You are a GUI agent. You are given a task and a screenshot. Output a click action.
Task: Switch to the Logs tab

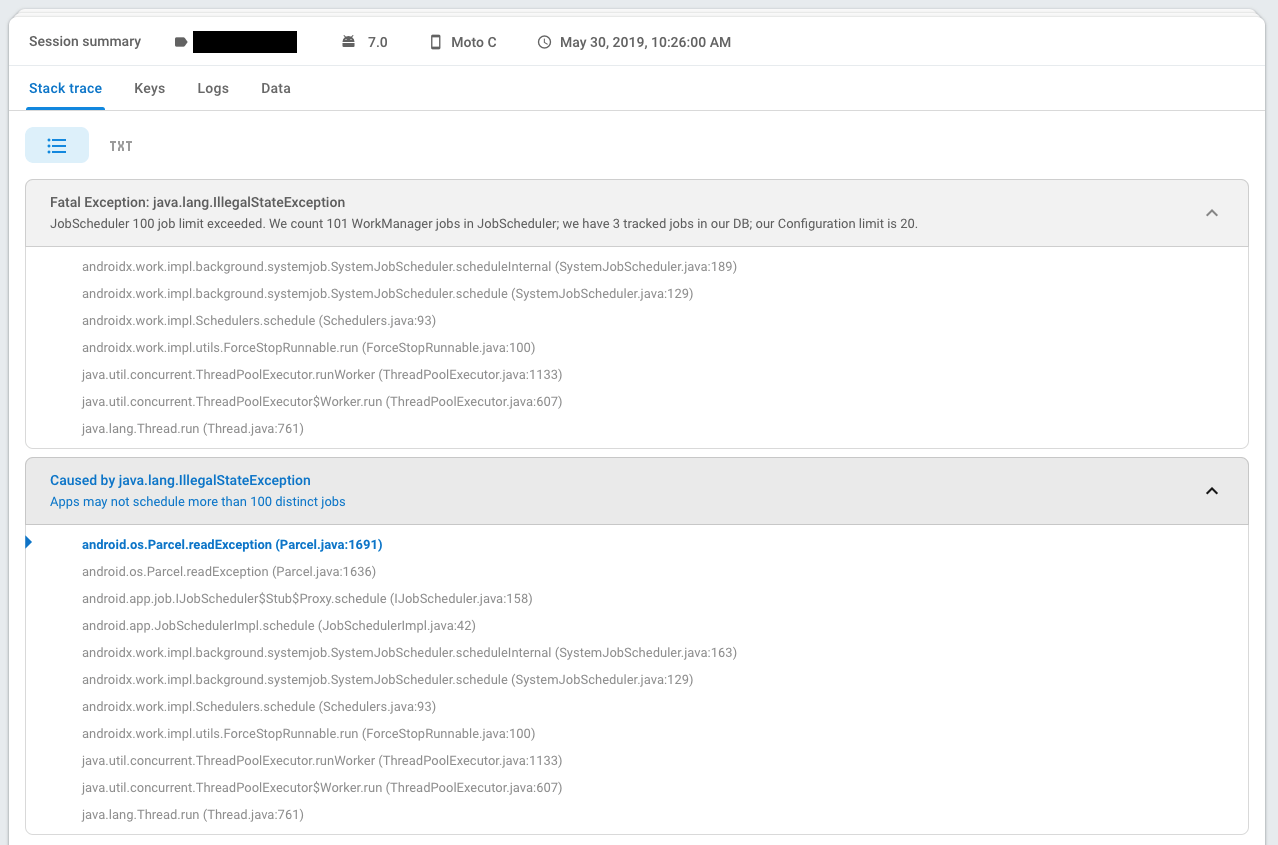(213, 88)
